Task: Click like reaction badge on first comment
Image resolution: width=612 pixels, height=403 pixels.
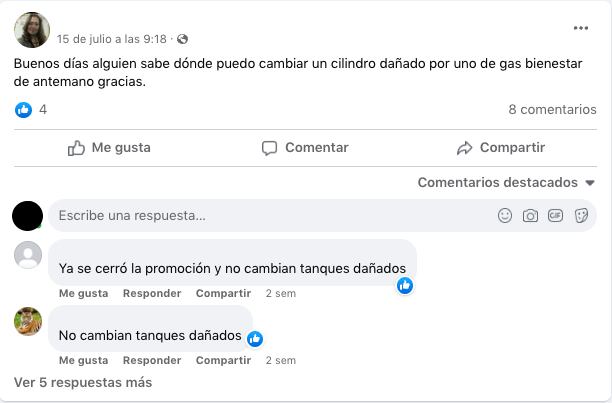Action: 405,285
